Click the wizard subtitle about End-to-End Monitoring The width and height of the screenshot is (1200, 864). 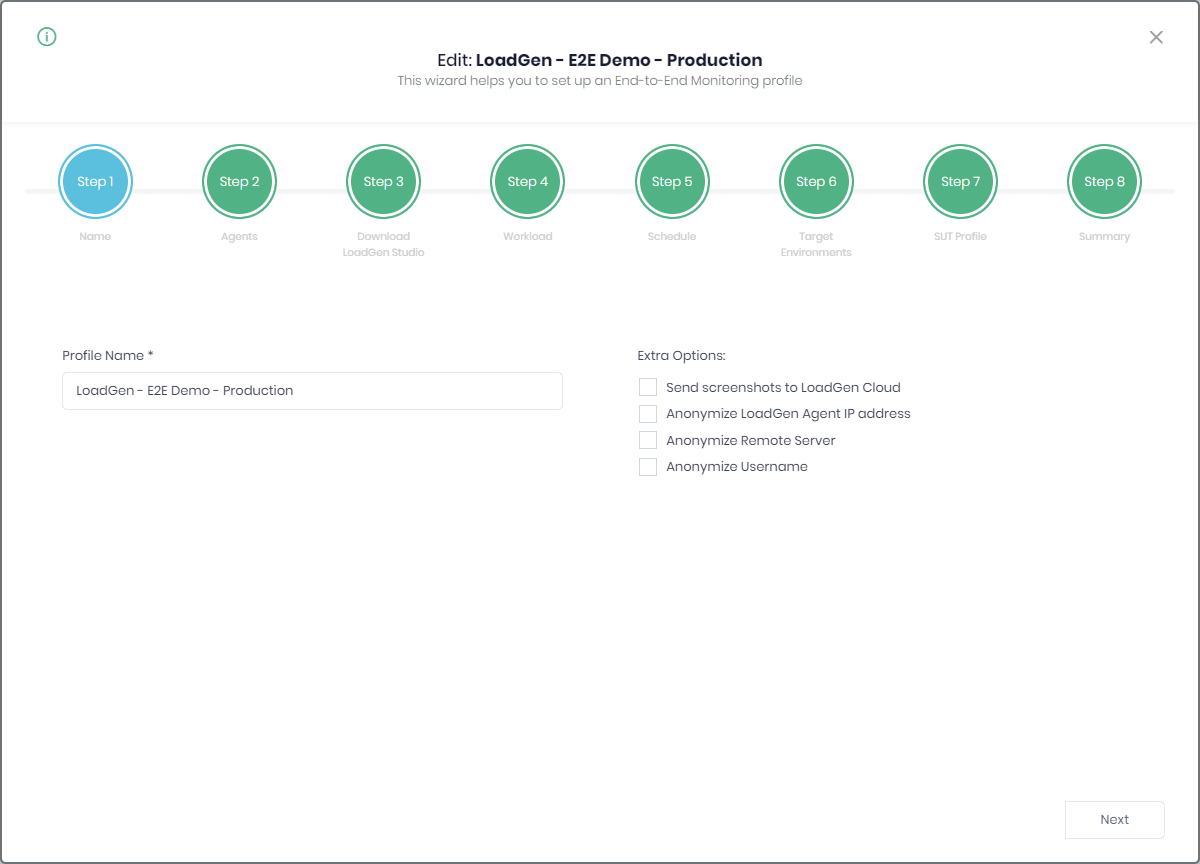coord(600,81)
